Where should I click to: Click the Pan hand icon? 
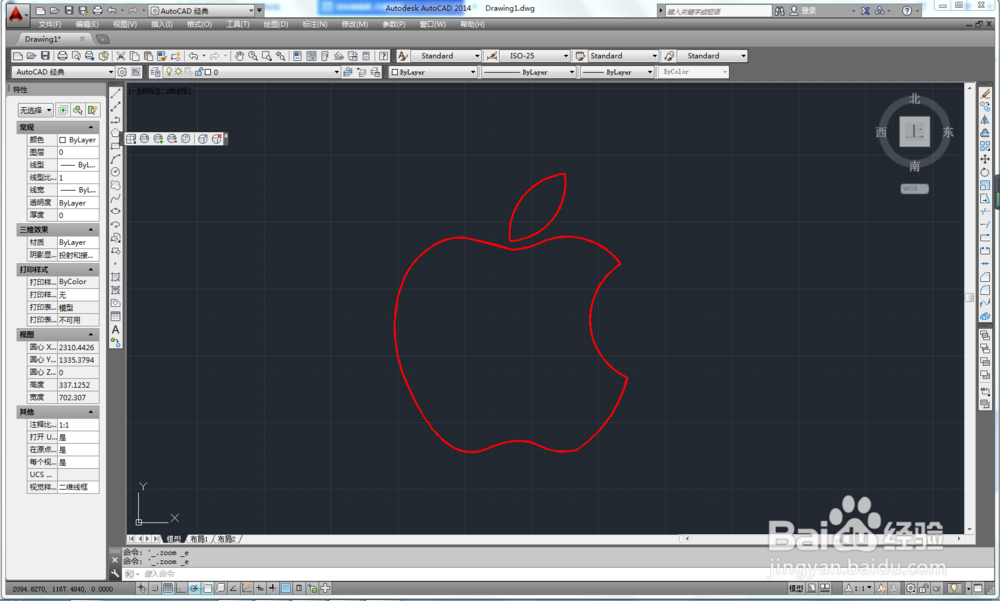(x=239, y=56)
